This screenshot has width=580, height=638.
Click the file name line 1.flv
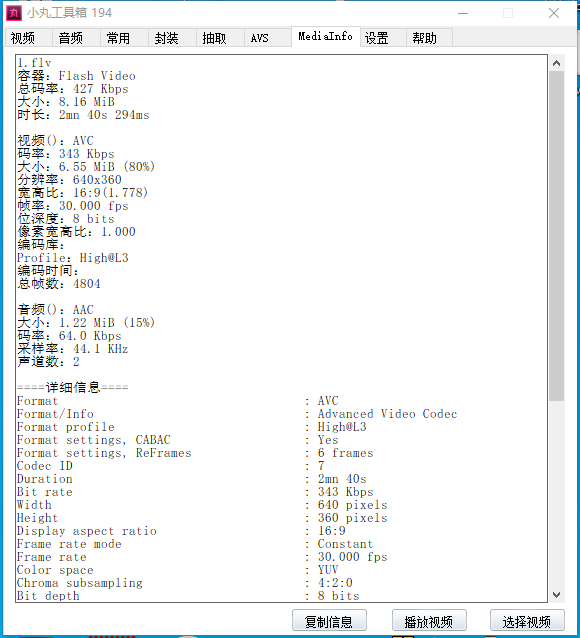coord(34,63)
